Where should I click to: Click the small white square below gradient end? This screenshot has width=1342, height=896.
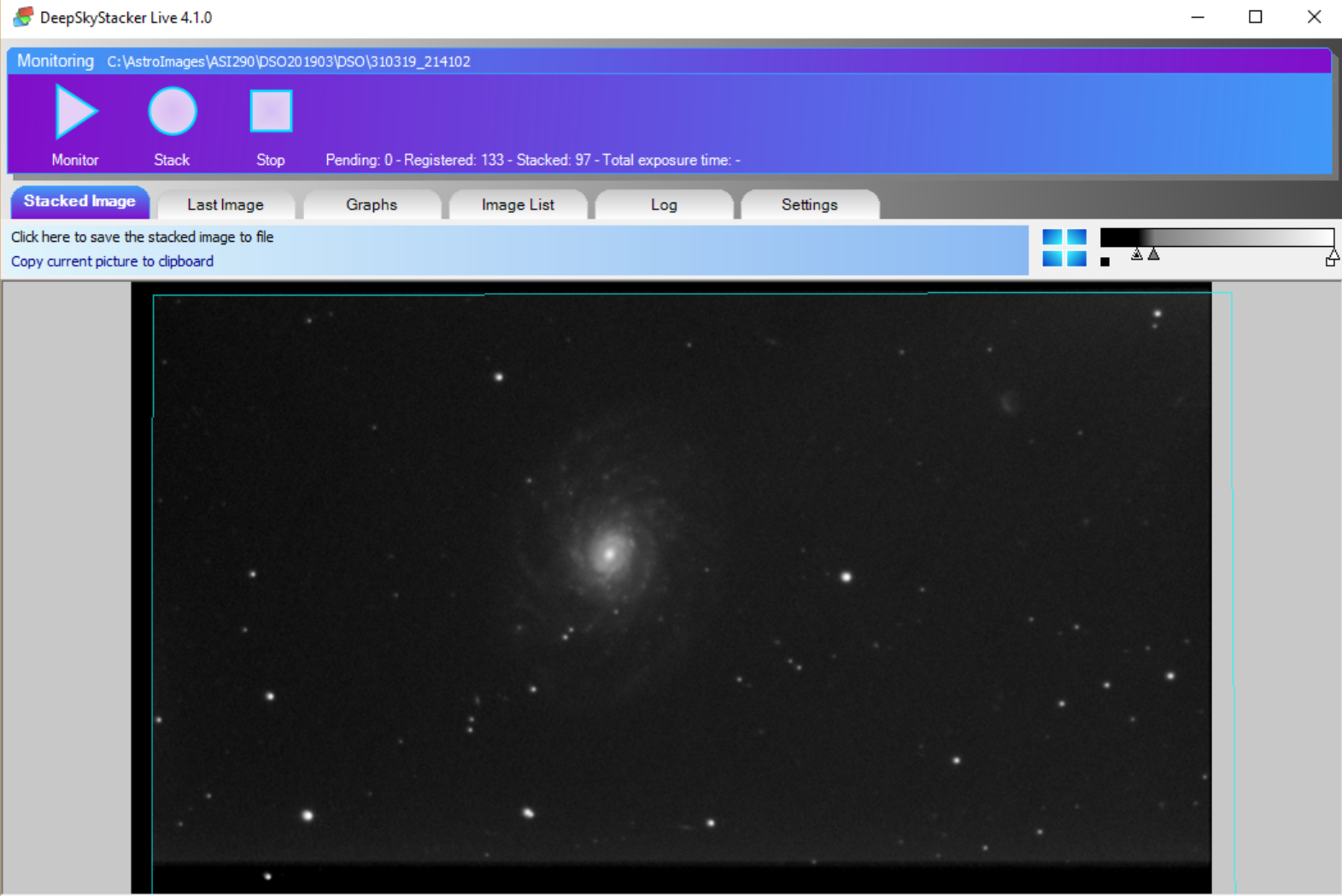1330,262
